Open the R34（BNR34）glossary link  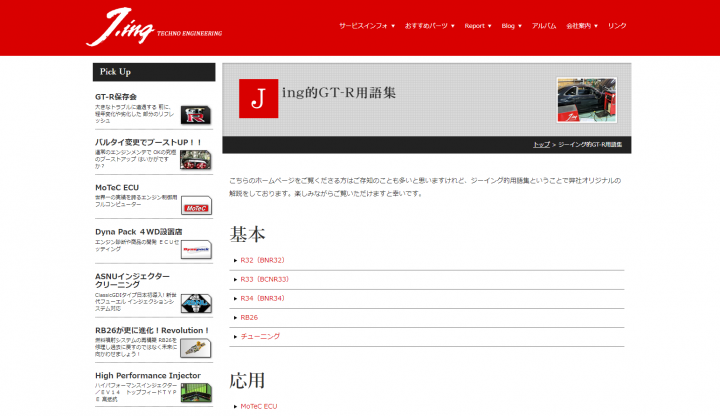[262, 298]
